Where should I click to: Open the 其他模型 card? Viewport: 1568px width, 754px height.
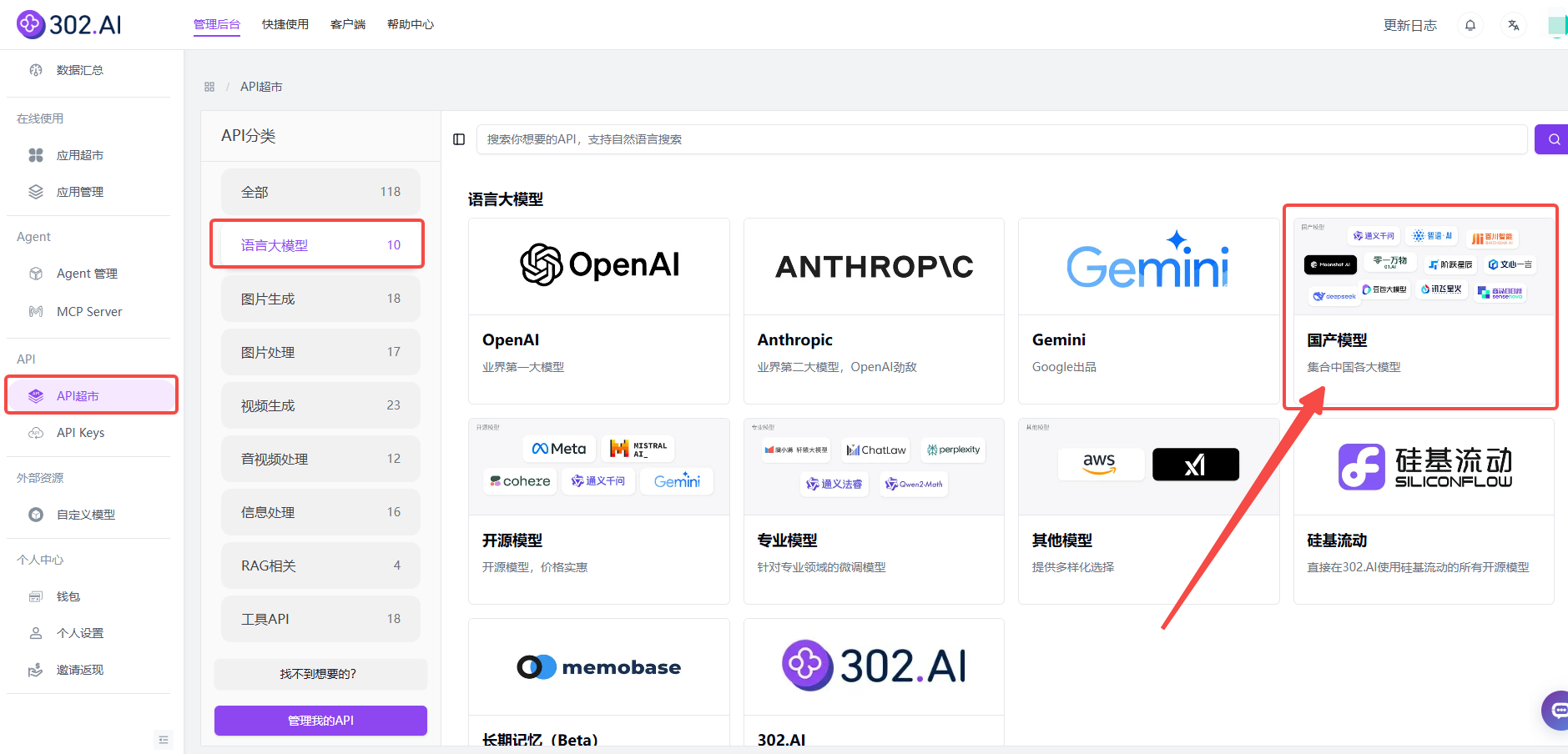point(1148,511)
